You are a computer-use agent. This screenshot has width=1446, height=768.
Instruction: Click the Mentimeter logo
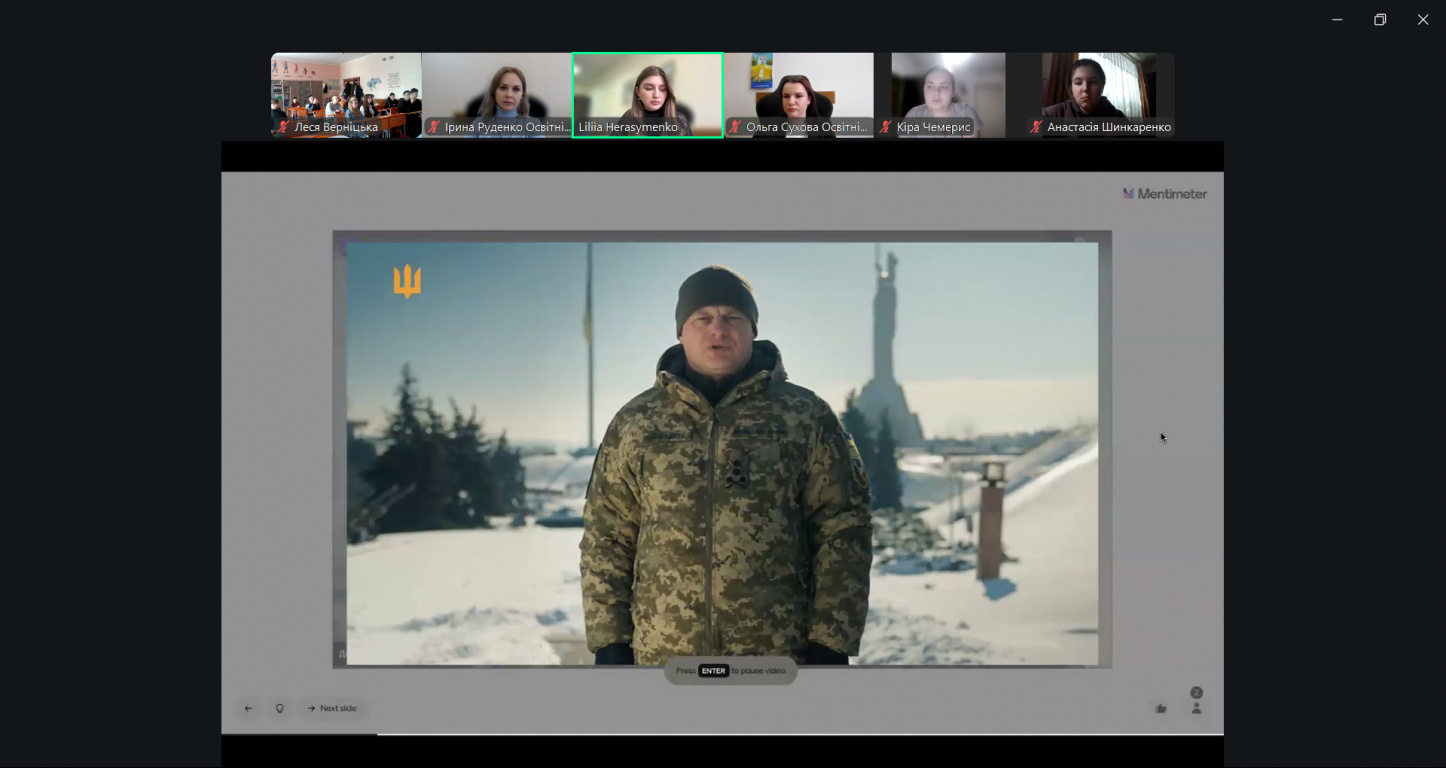[1165, 194]
